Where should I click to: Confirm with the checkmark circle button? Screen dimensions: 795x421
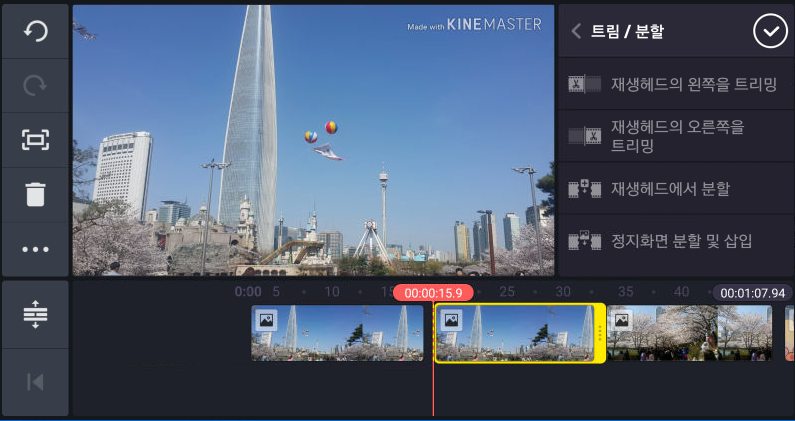point(770,31)
